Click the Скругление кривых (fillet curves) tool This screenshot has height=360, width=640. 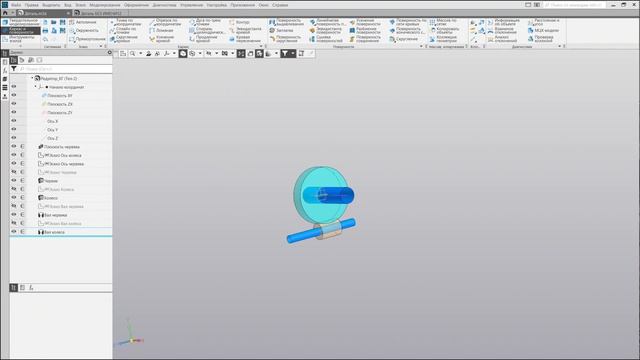tap(124, 39)
